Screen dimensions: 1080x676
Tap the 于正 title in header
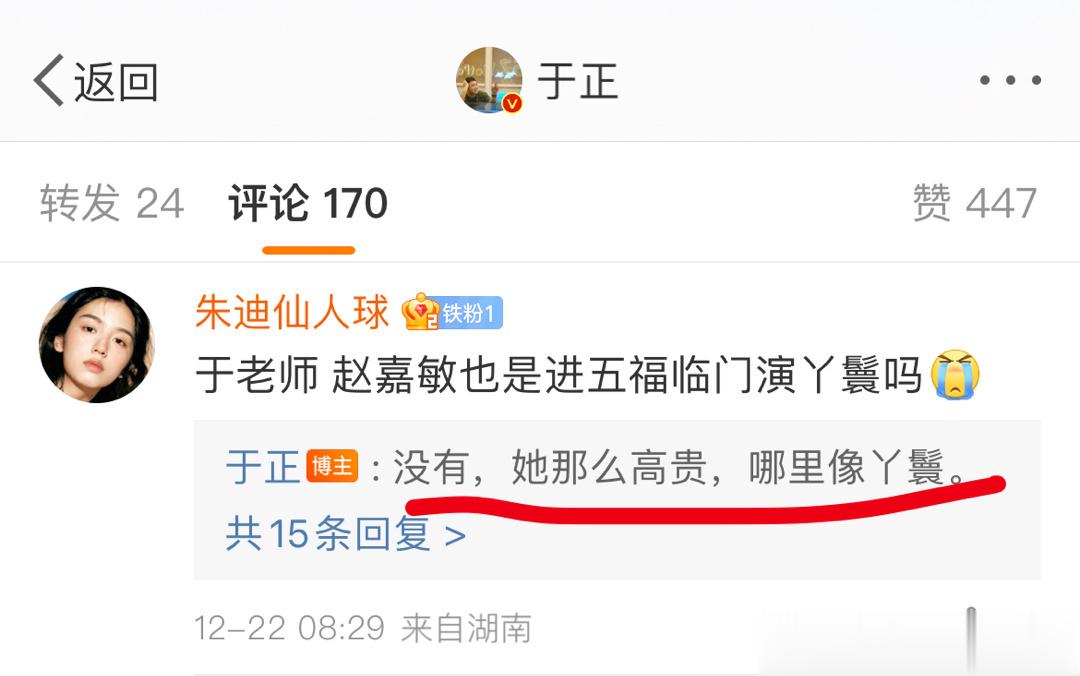pos(577,81)
